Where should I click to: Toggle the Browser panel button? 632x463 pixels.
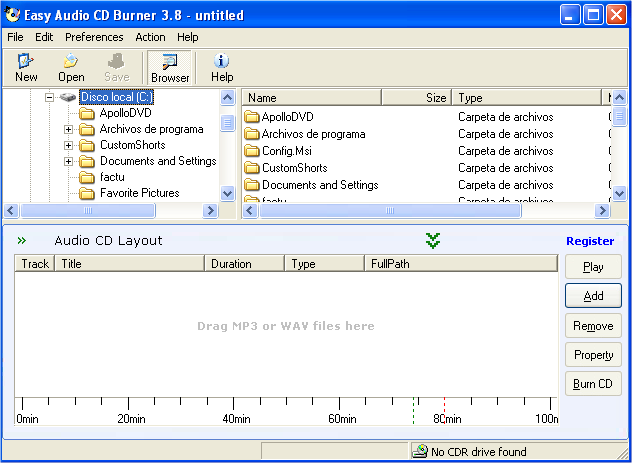pos(170,67)
